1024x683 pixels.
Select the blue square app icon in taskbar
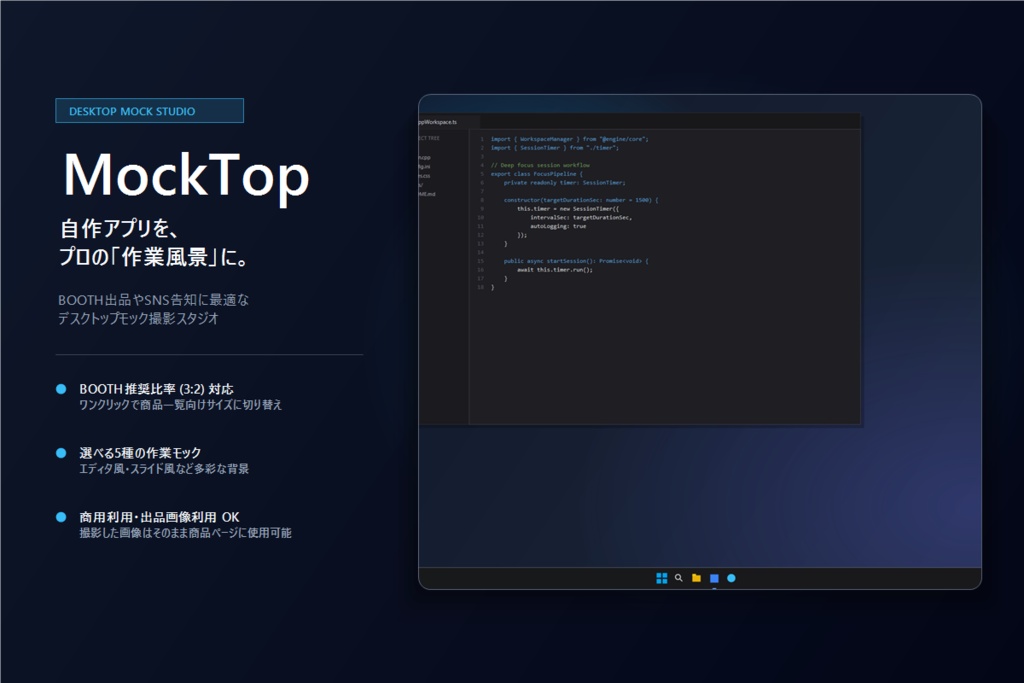(714, 579)
